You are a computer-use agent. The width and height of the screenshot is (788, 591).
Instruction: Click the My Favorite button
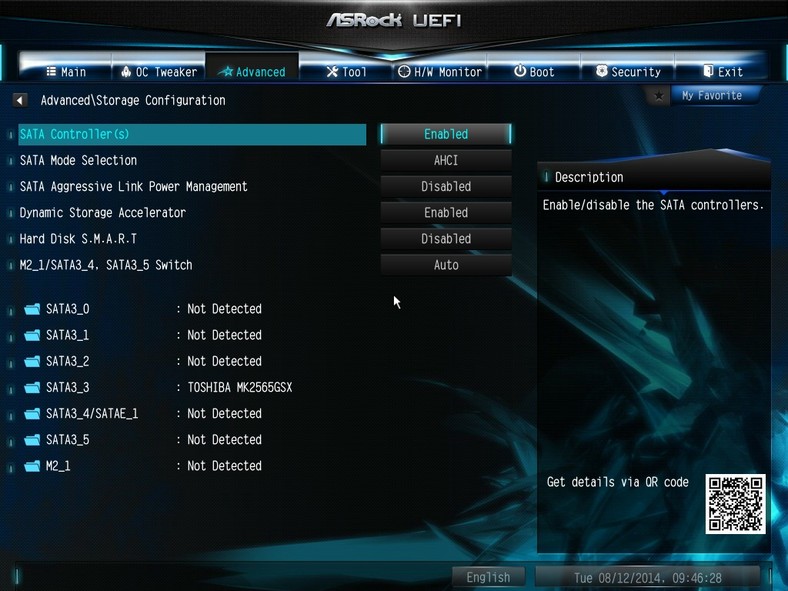click(712, 95)
